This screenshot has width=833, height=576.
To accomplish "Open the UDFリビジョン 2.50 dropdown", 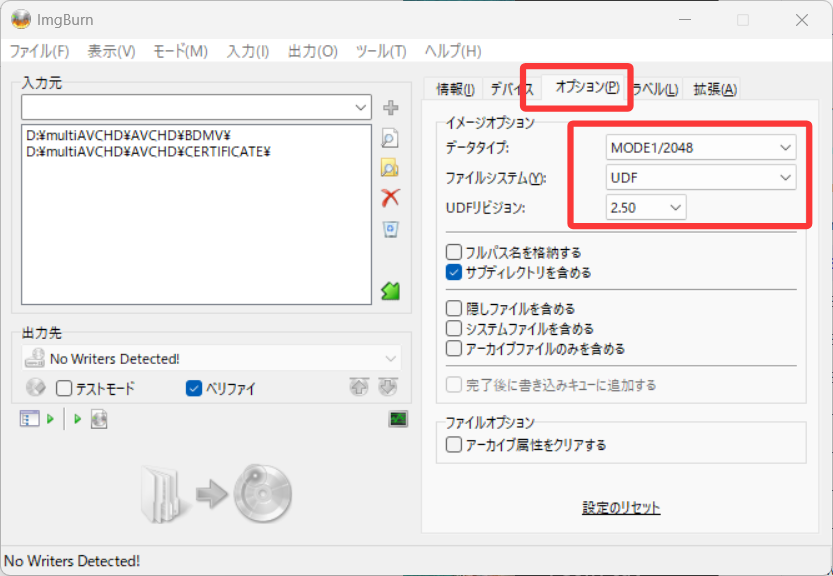I will [646, 207].
